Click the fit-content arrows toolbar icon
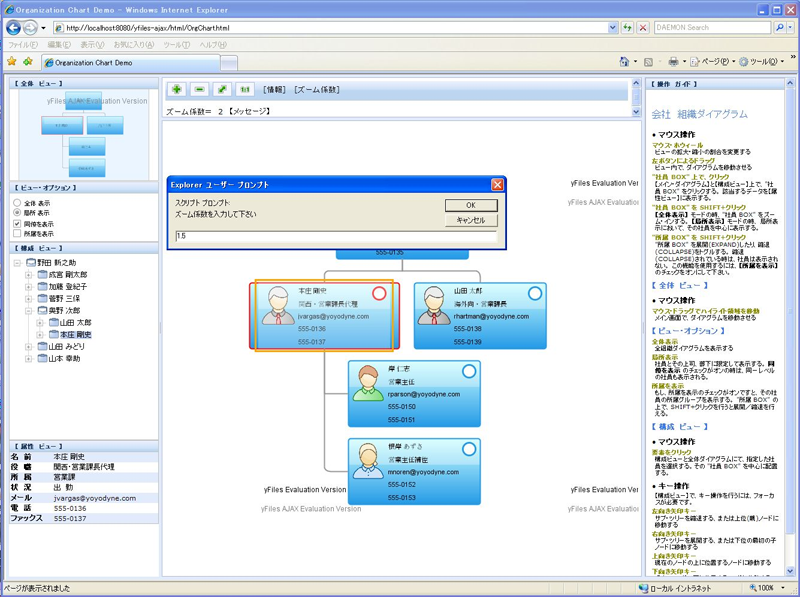The image size is (800, 597). tap(222, 89)
